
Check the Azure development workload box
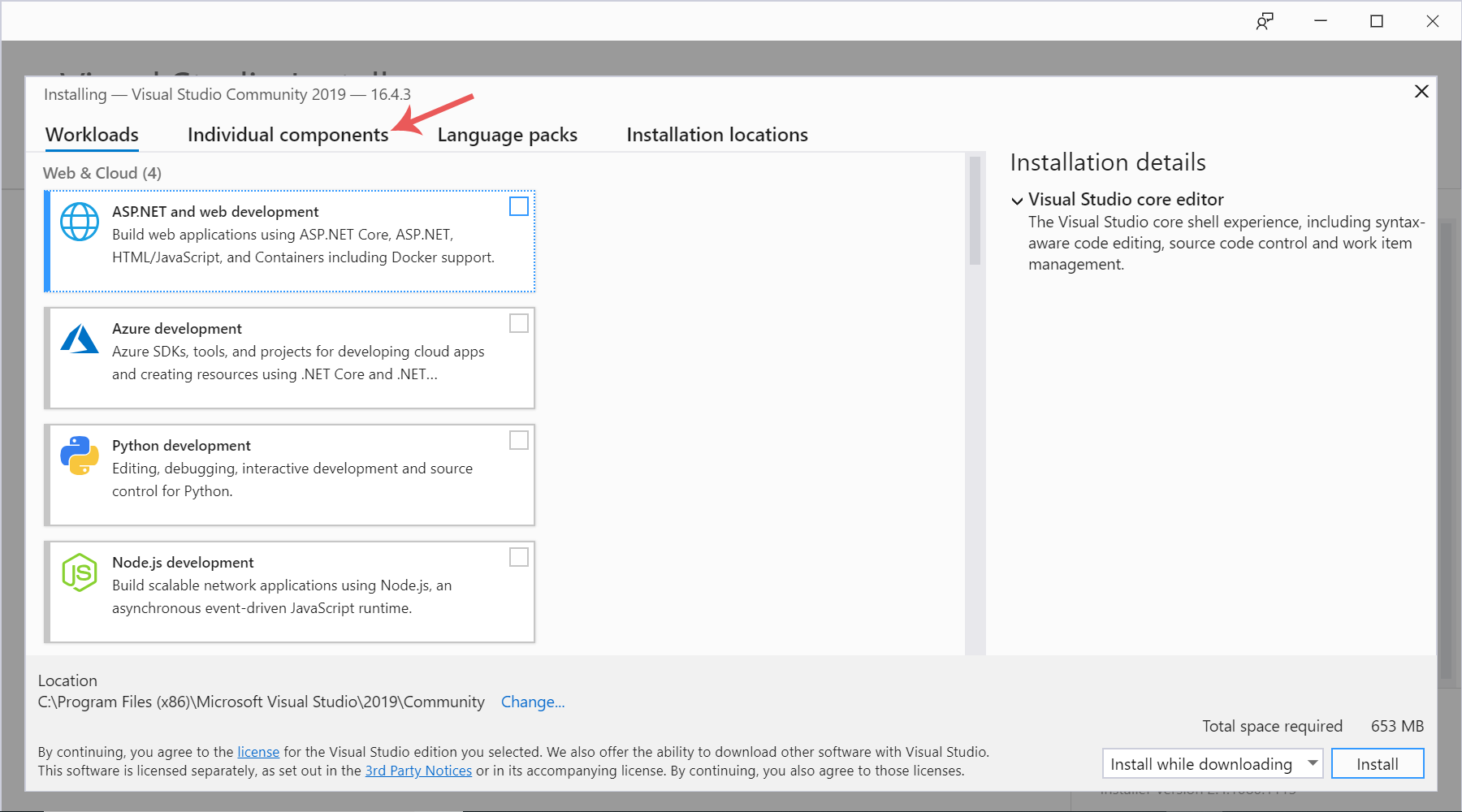coord(518,323)
